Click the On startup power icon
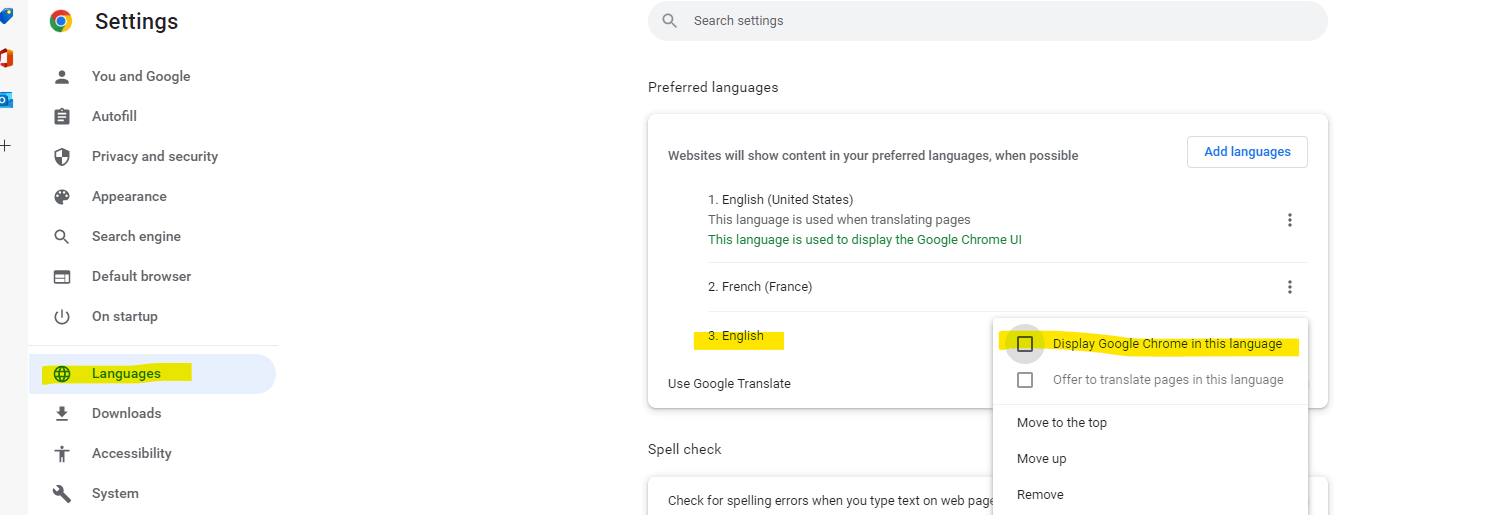1490x515 pixels. [62, 317]
